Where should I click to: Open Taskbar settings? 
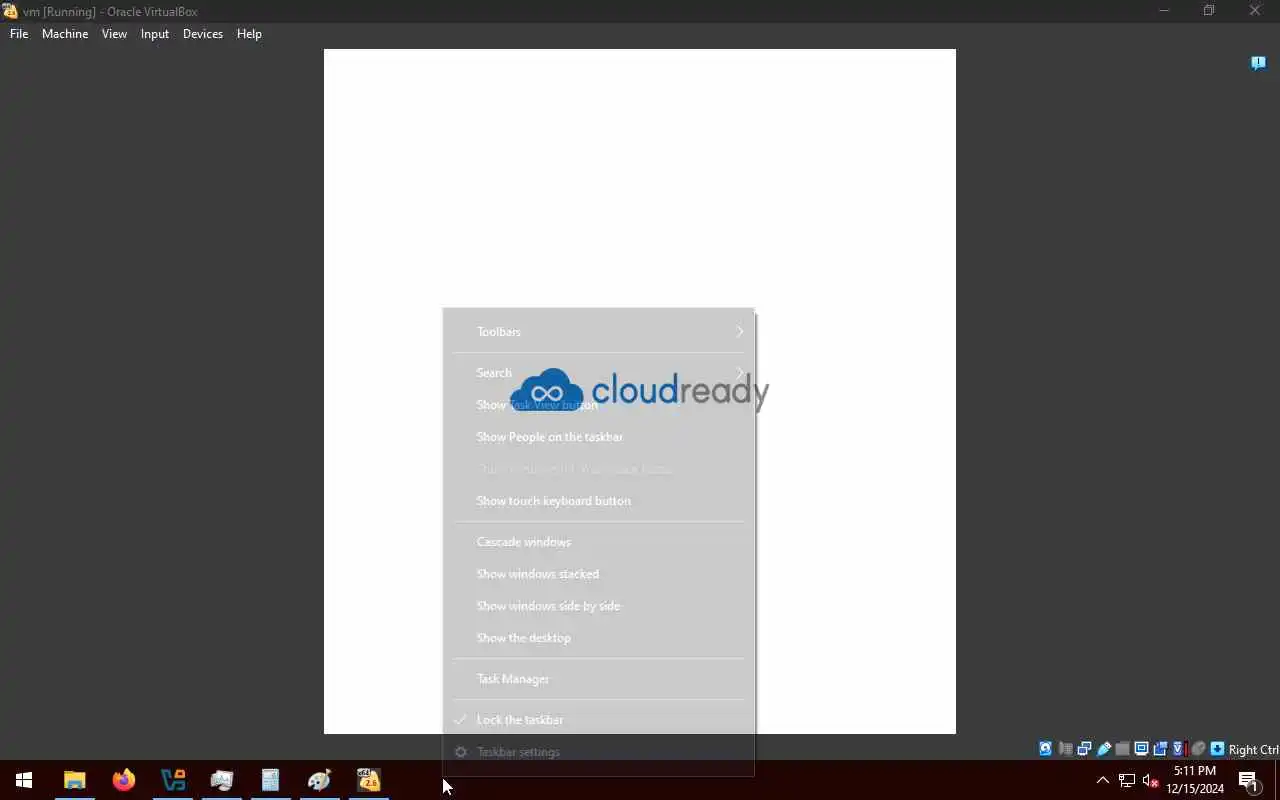tap(599, 751)
